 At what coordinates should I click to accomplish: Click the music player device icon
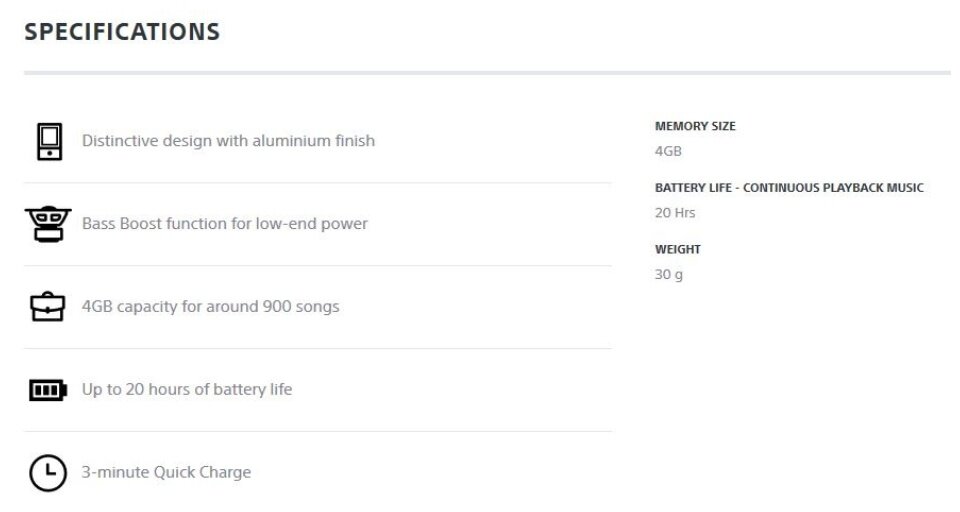[49, 141]
